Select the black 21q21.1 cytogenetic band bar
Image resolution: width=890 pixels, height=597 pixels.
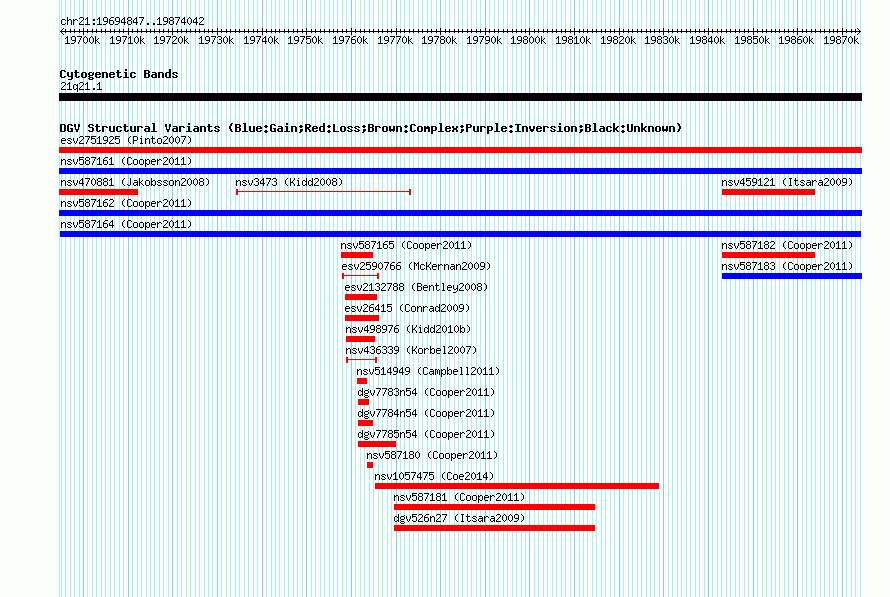click(460, 97)
